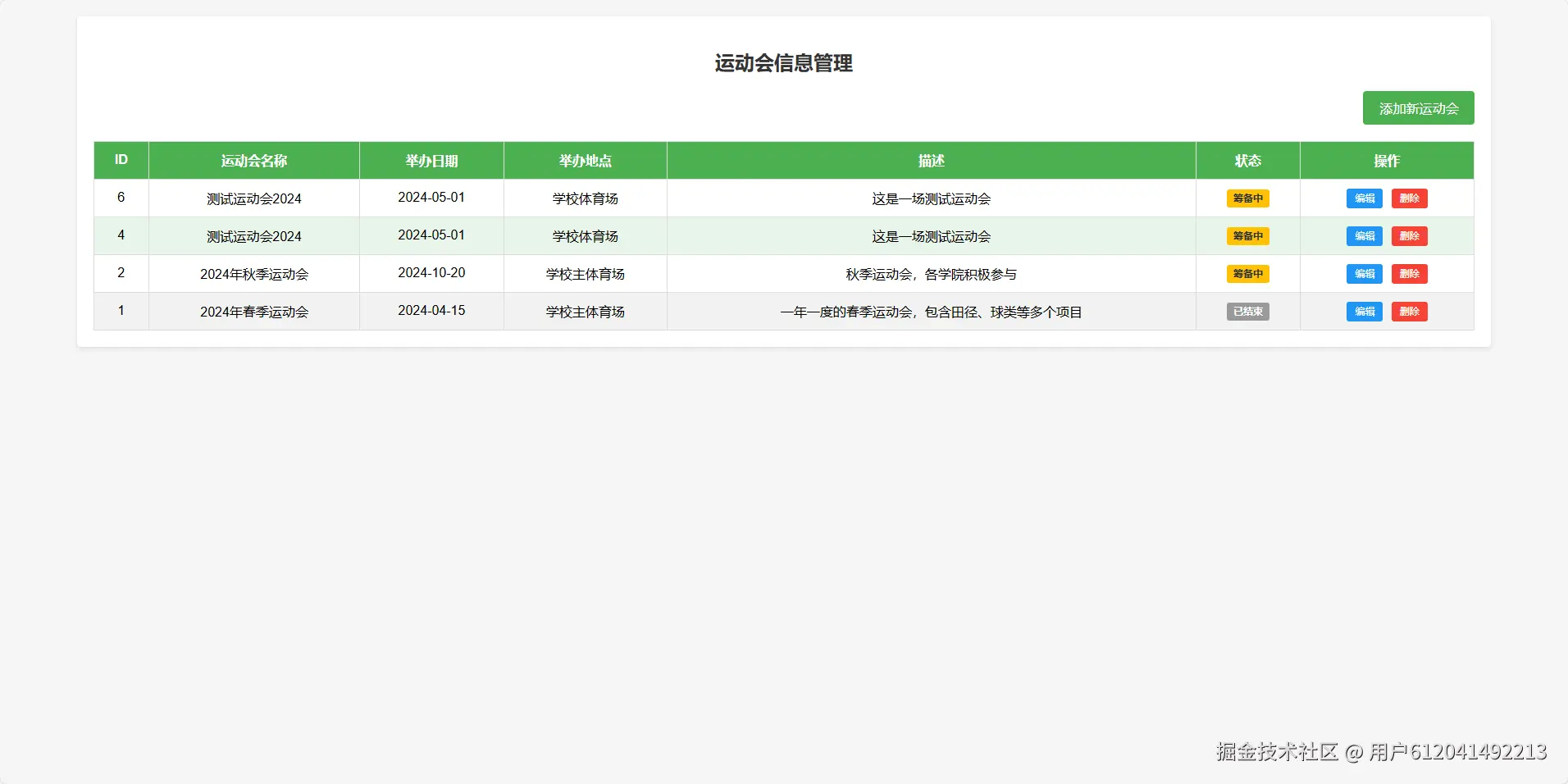Select the 状态 column header

(x=1248, y=160)
